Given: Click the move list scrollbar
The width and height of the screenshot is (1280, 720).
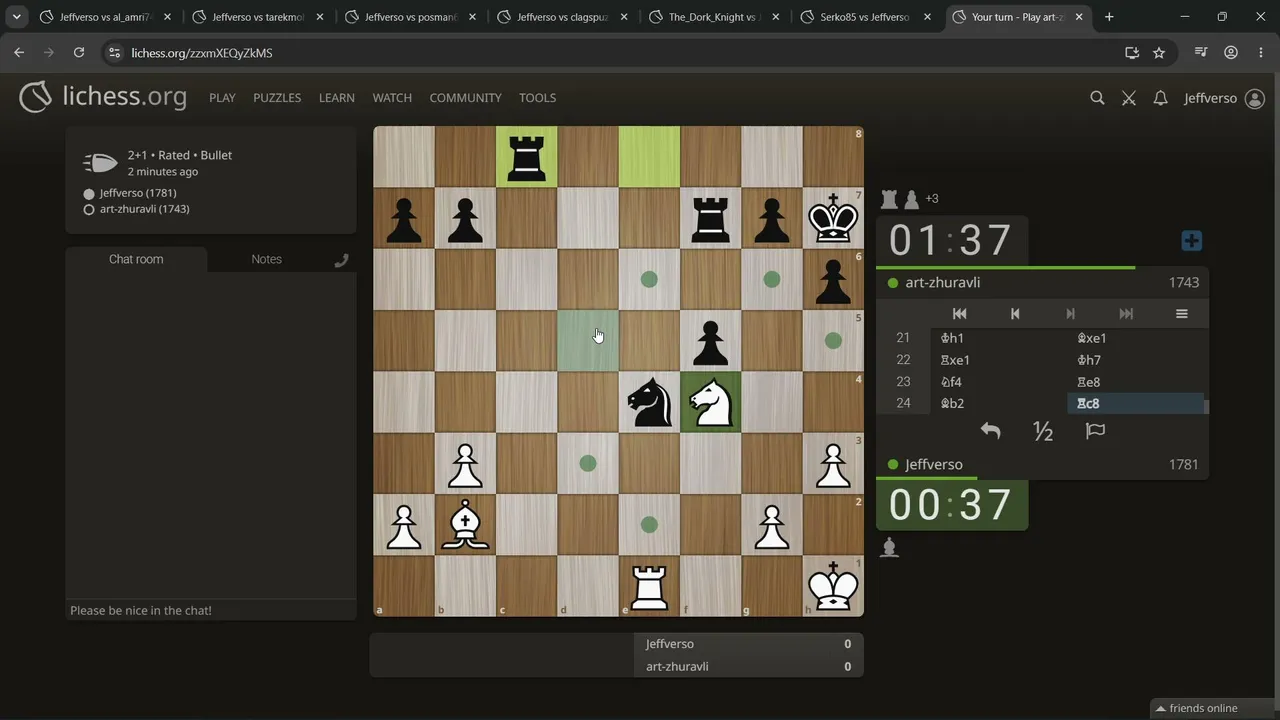Looking at the screenshot, I should [1206, 406].
